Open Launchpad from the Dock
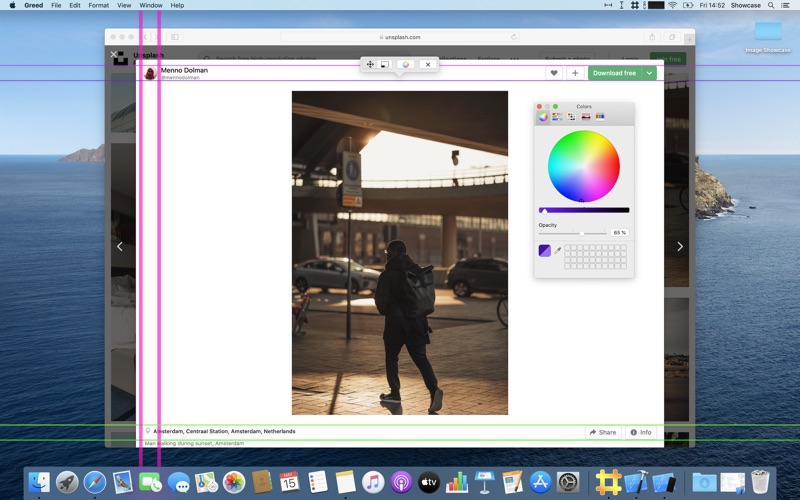Image resolution: width=800 pixels, height=500 pixels. (x=67, y=482)
